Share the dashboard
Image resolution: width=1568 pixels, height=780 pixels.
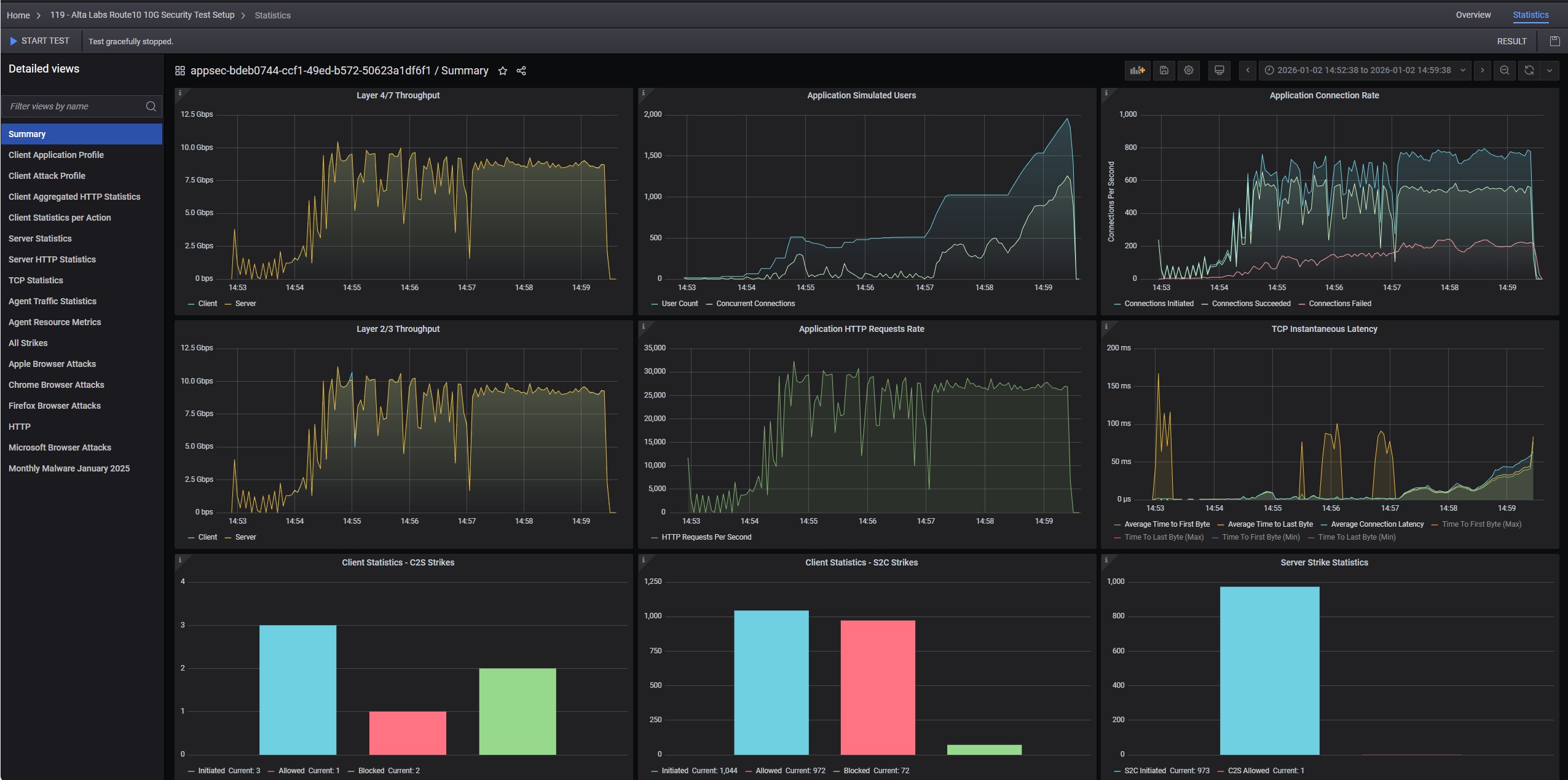pyautogui.click(x=521, y=71)
